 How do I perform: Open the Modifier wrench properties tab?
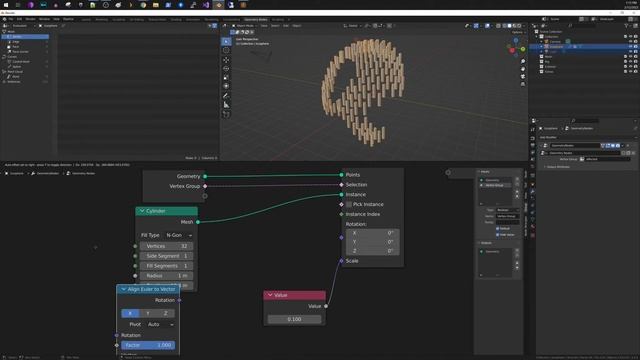pyautogui.click(x=533, y=191)
